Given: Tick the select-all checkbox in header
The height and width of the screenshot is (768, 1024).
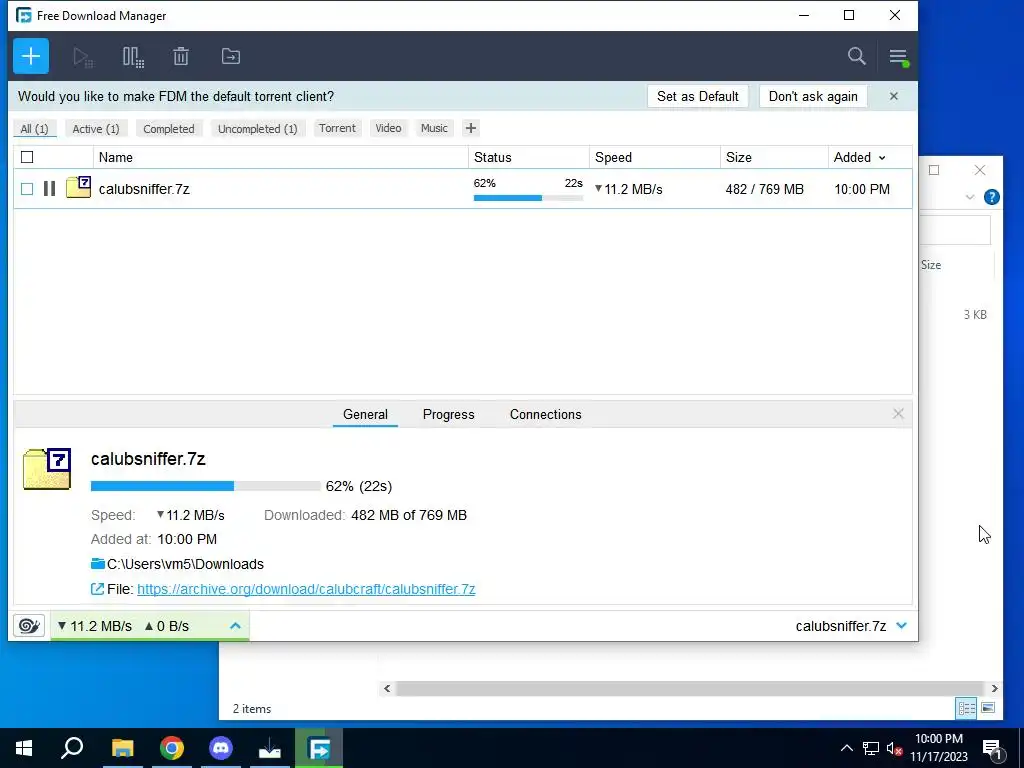Looking at the screenshot, I should pos(27,157).
